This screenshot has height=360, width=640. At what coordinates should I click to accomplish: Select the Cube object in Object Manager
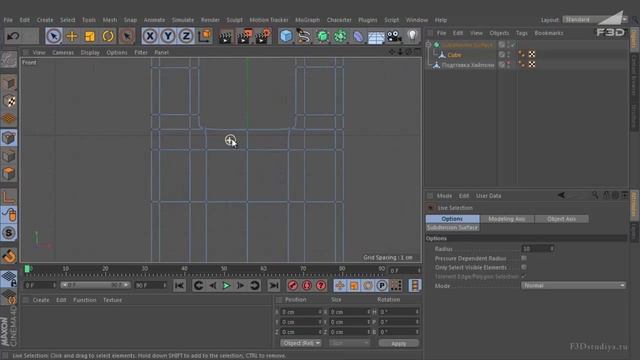pyautogui.click(x=454, y=55)
